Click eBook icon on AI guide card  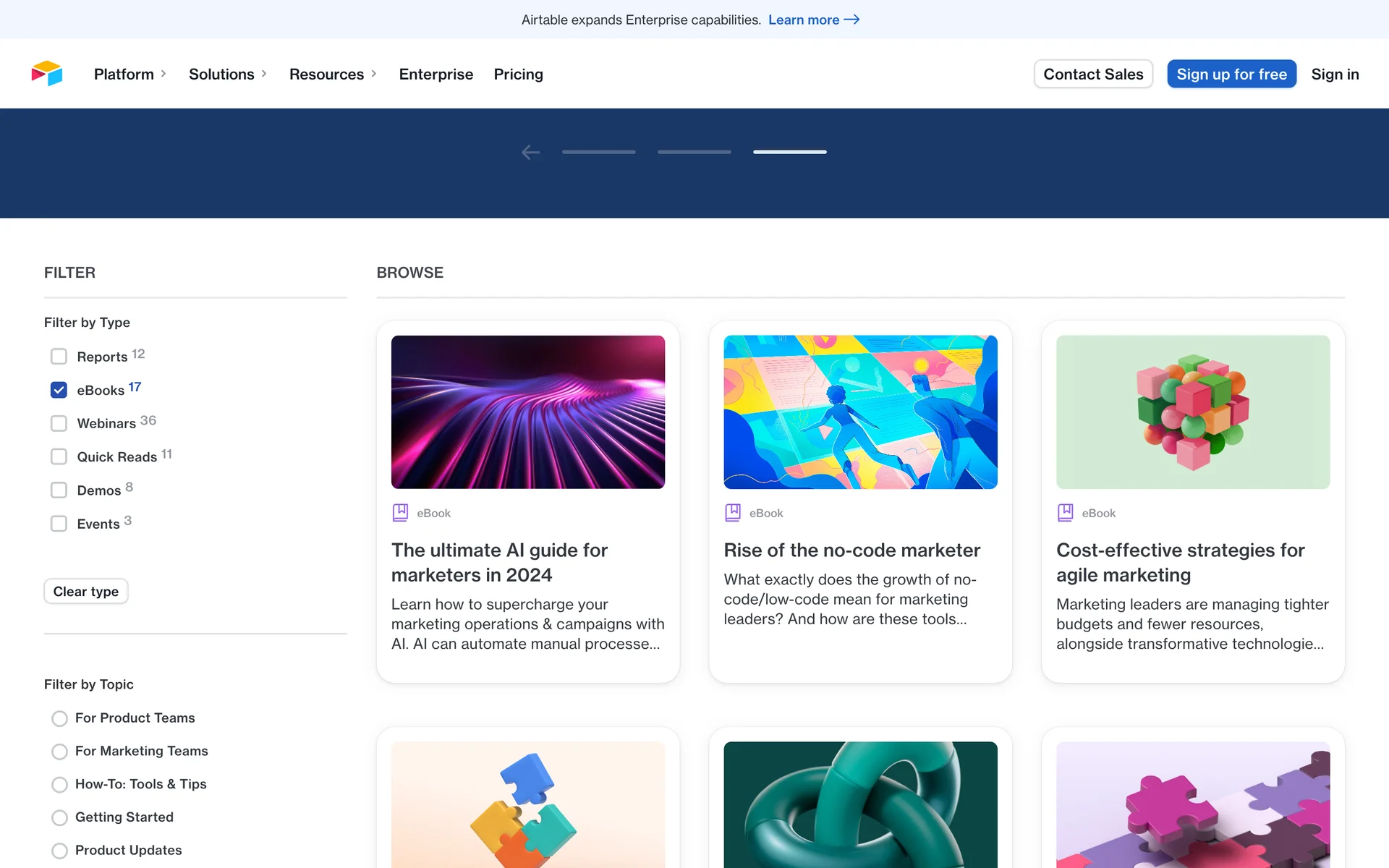pyautogui.click(x=400, y=513)
